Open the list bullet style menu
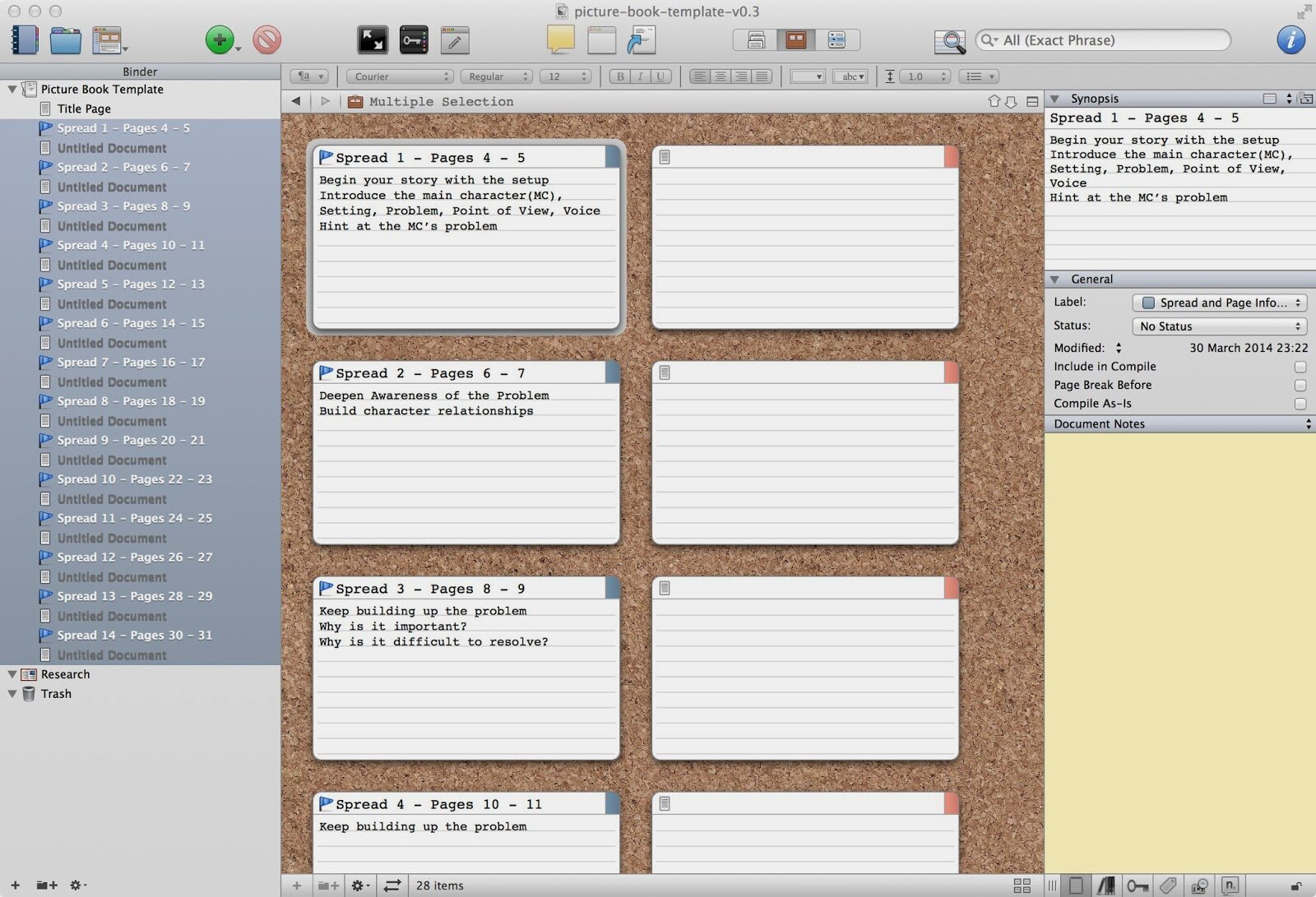The width and height of the screenshot is (1316, 897). (x=980, y=76)
